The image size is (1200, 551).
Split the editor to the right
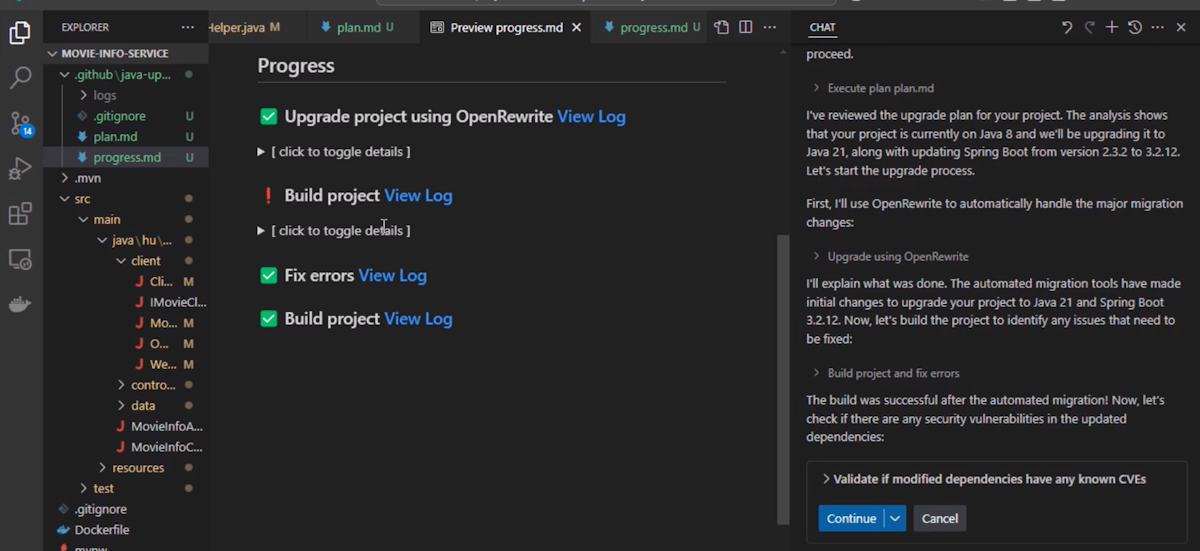[x=745, y=27]
